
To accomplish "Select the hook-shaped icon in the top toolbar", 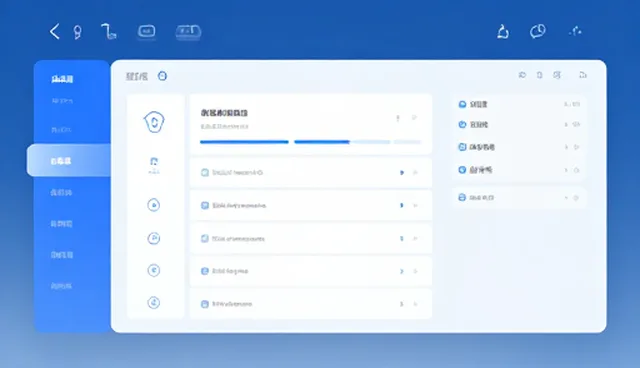I will (x=109, y=31).
